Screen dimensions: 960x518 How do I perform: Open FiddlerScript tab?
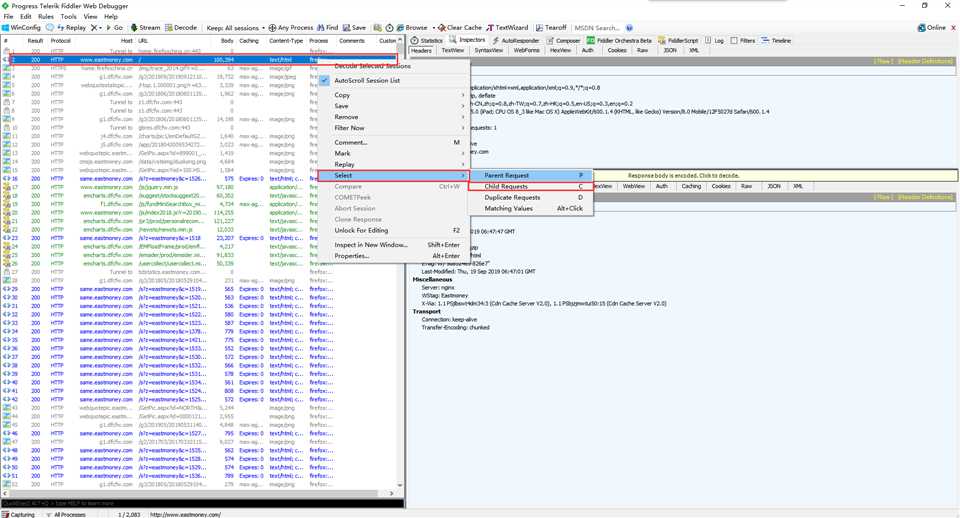tap(678, 40)
